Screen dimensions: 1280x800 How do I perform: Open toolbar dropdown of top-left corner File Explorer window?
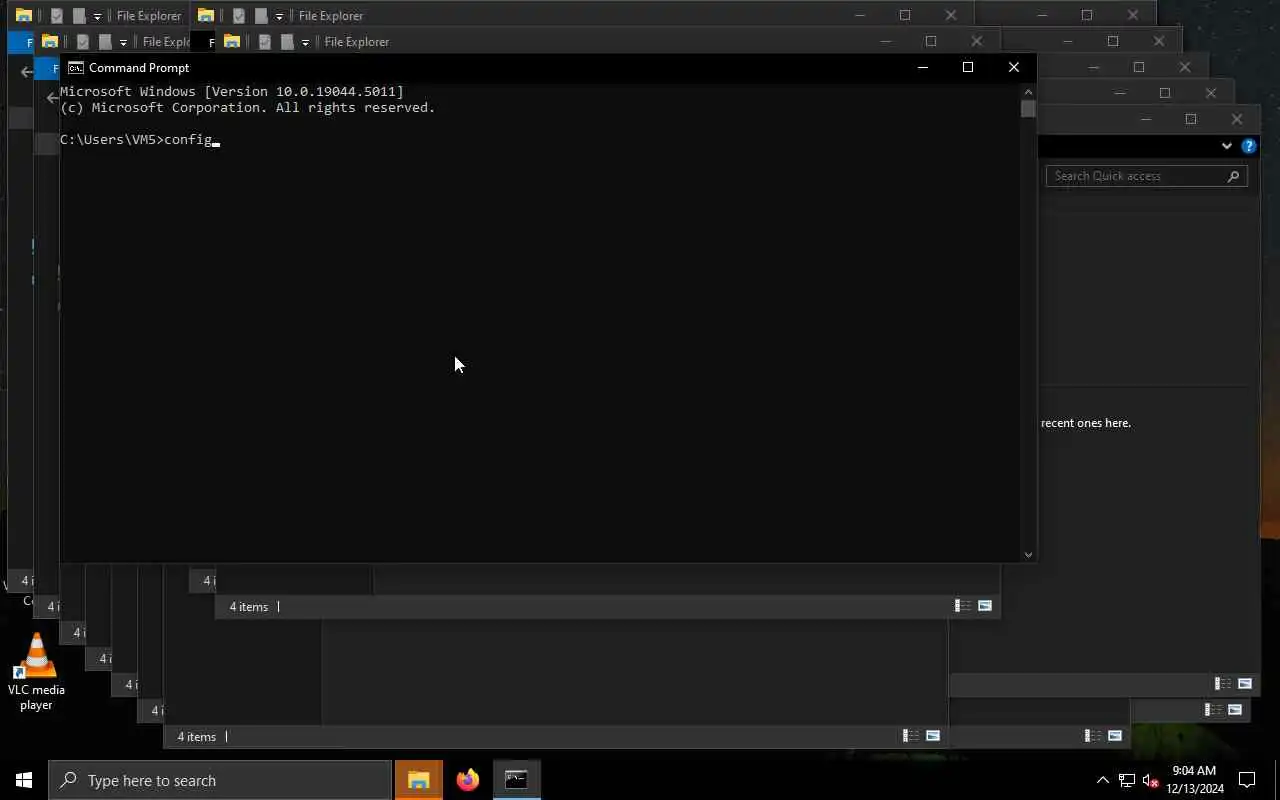[x=97, y=16]
